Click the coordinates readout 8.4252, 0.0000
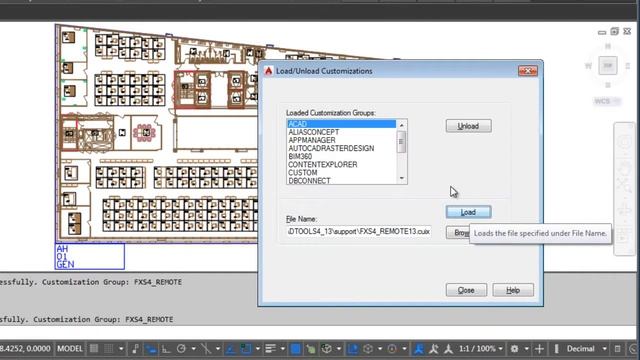 pyautogui.click(x=25, y=349)
